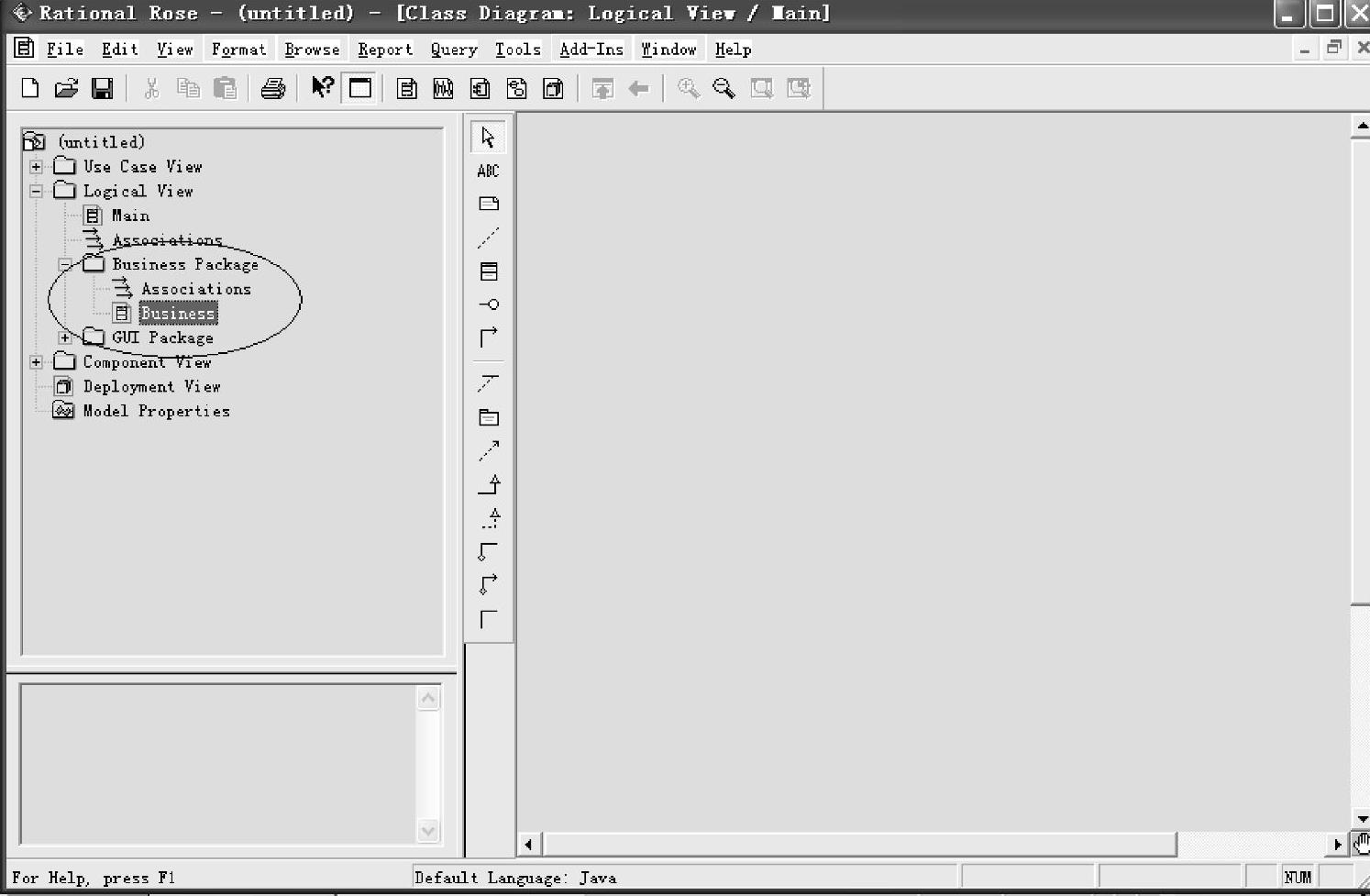
Task: Expand the Use Case View node
Action: [x=36, y=167]
